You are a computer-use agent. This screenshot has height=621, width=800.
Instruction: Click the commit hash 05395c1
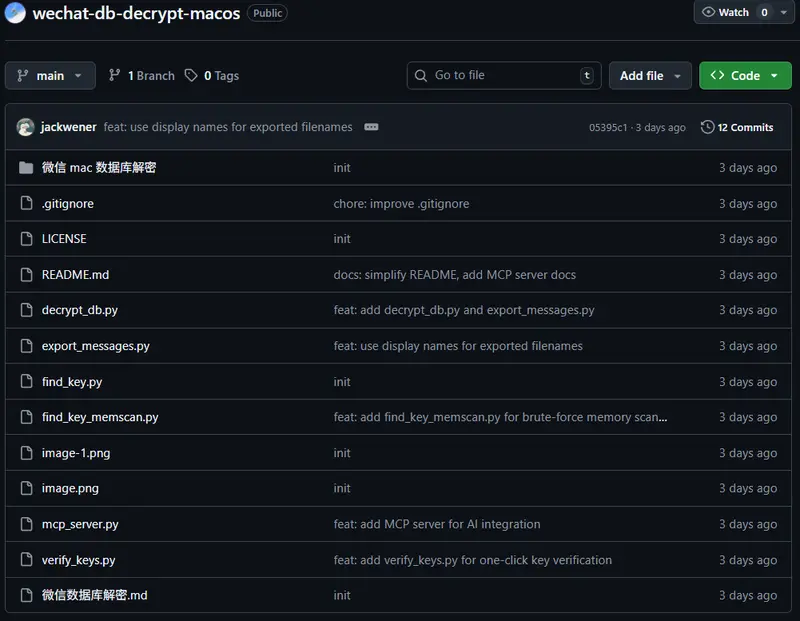click(608, 128)
